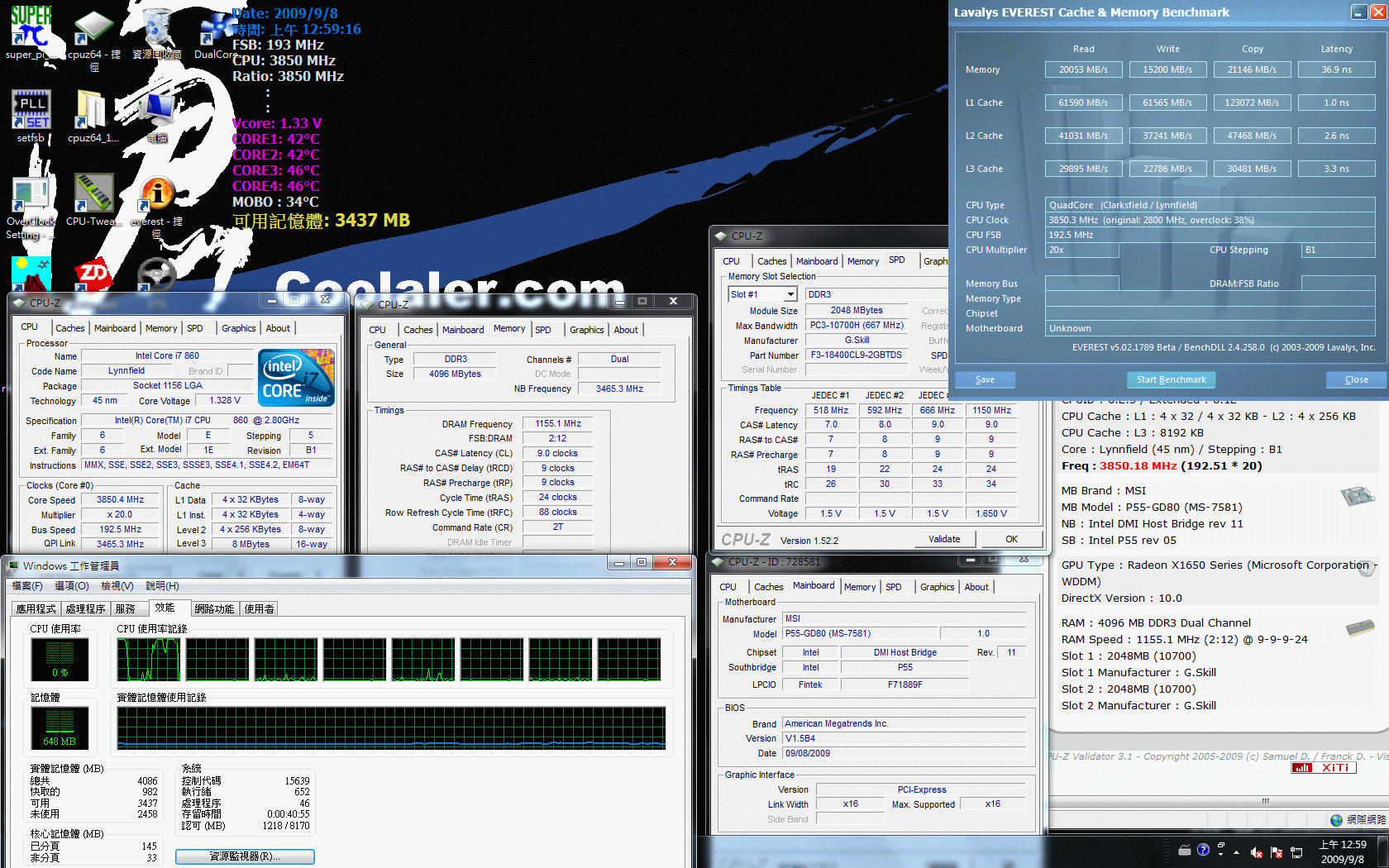Click the on-screen keyboard language bar icon

pyautogui.click(x=1185, y=849)
